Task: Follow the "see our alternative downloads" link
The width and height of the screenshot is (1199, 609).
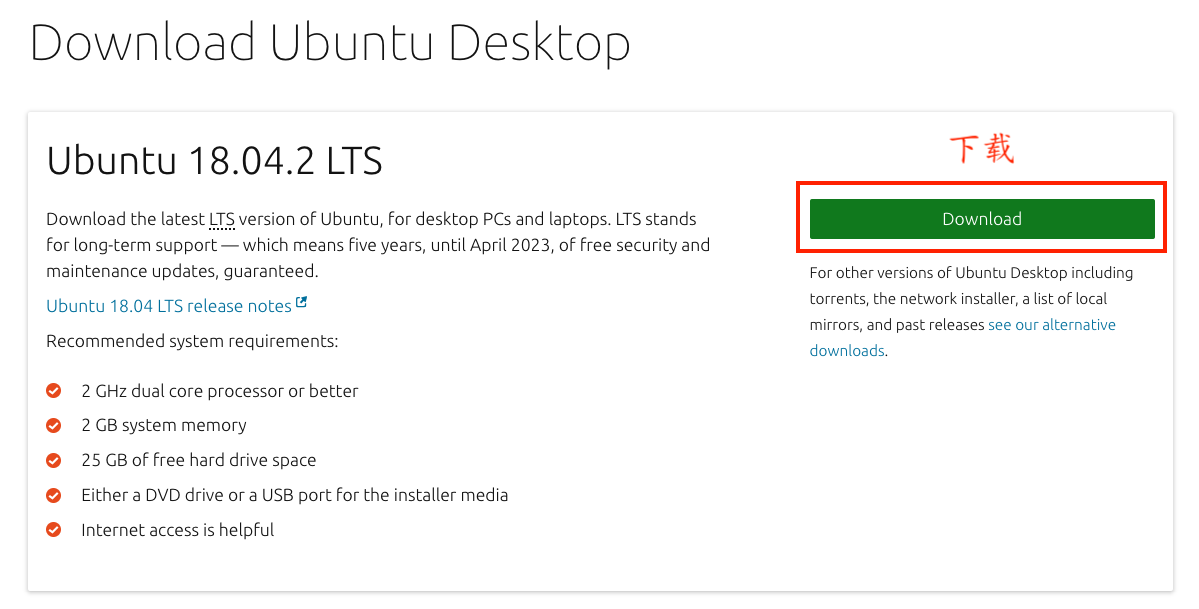Action: 1051,325
